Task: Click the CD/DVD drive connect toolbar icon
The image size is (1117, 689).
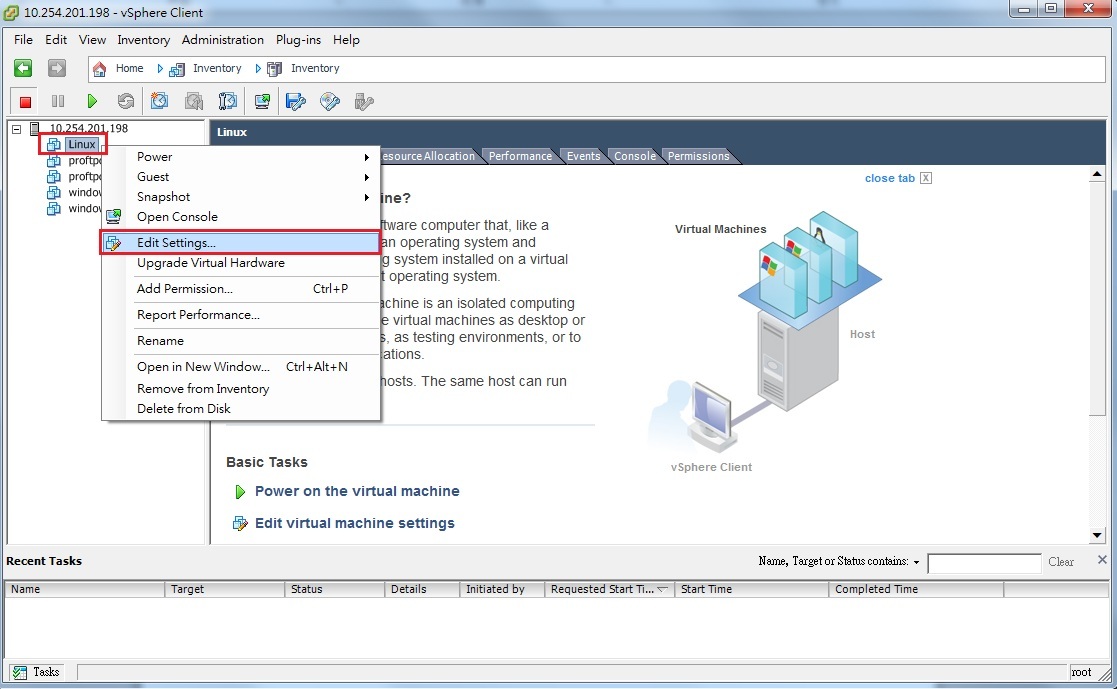Action: pos(329,101)
